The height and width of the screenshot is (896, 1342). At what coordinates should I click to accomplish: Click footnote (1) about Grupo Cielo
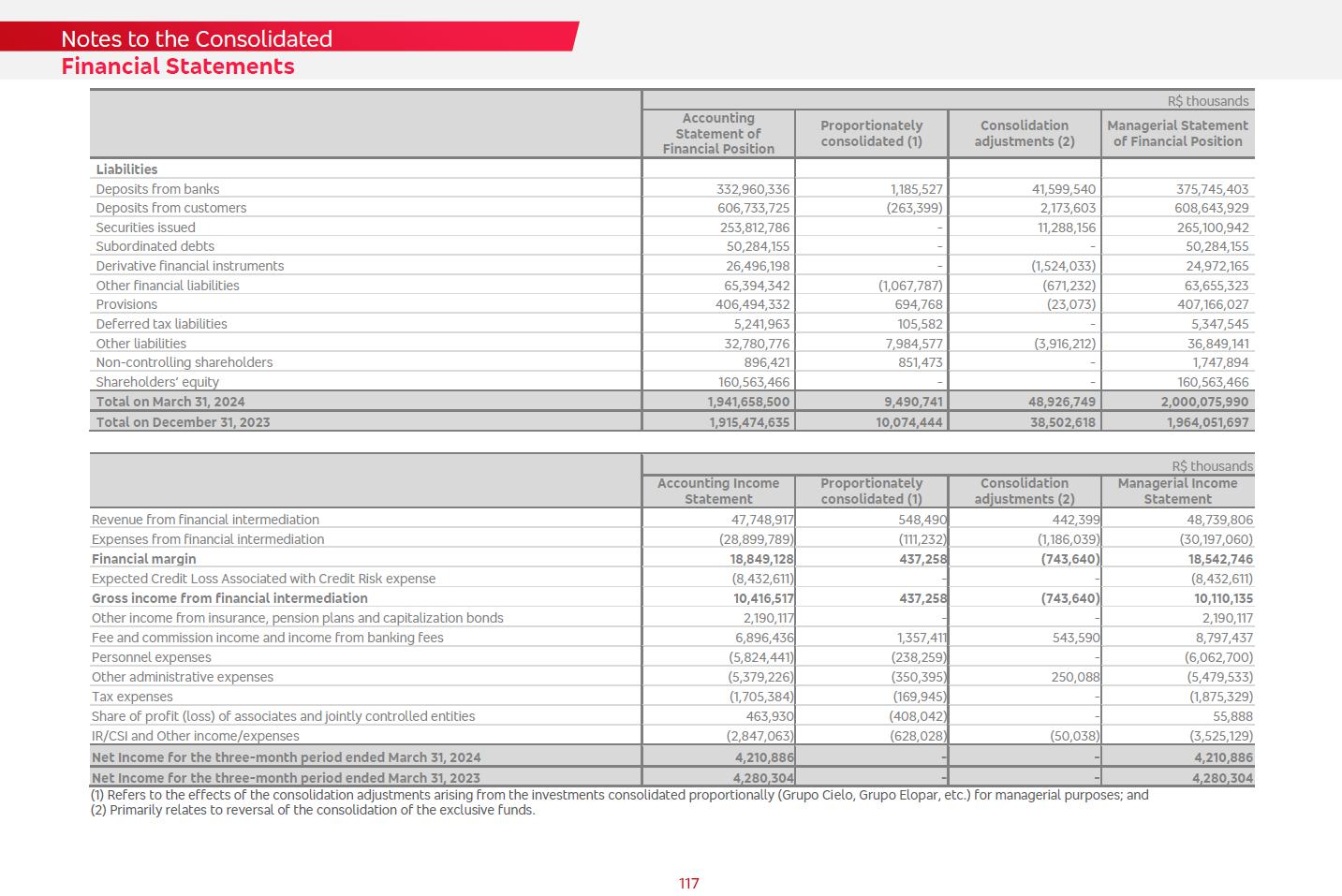pos(619,795)
